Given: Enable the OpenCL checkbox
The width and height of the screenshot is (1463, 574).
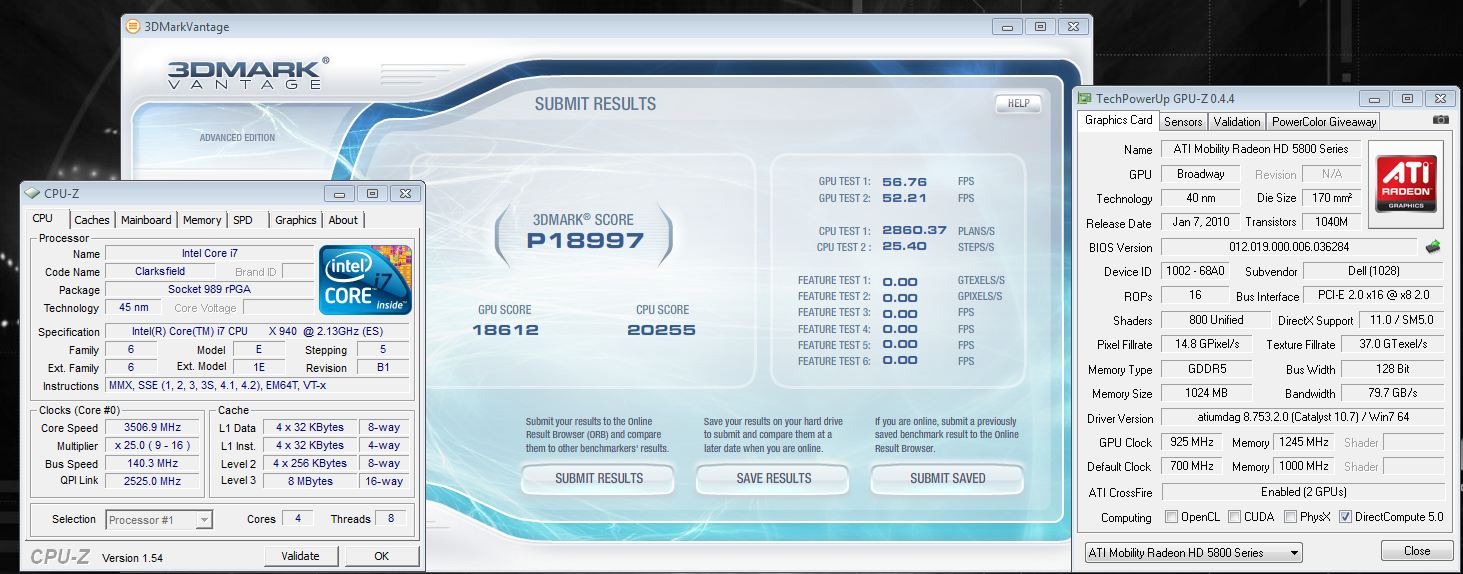Looking at the screenshot, I should click(1171, 517).
